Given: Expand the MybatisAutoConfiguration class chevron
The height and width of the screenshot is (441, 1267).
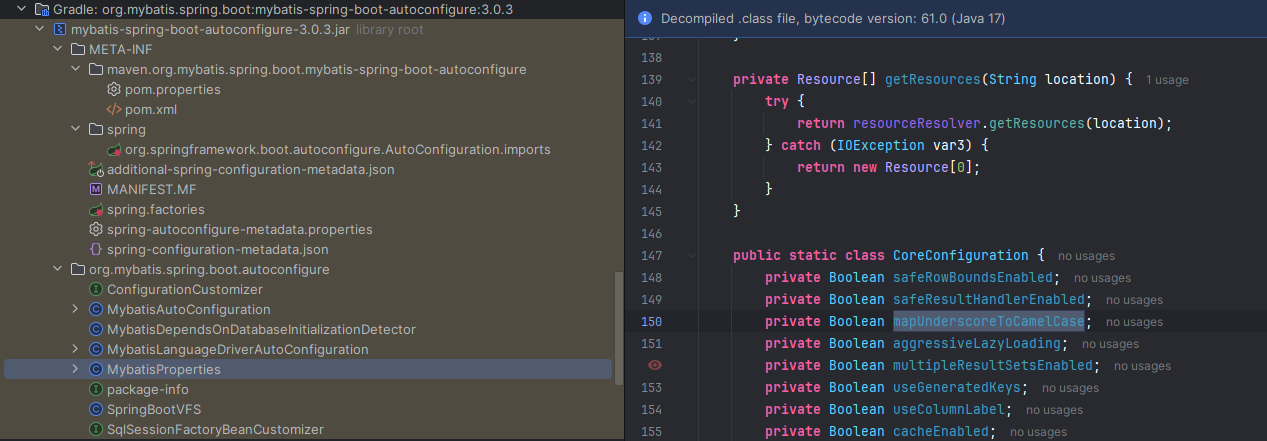Looking at the screenshot, I should point(75,309).
